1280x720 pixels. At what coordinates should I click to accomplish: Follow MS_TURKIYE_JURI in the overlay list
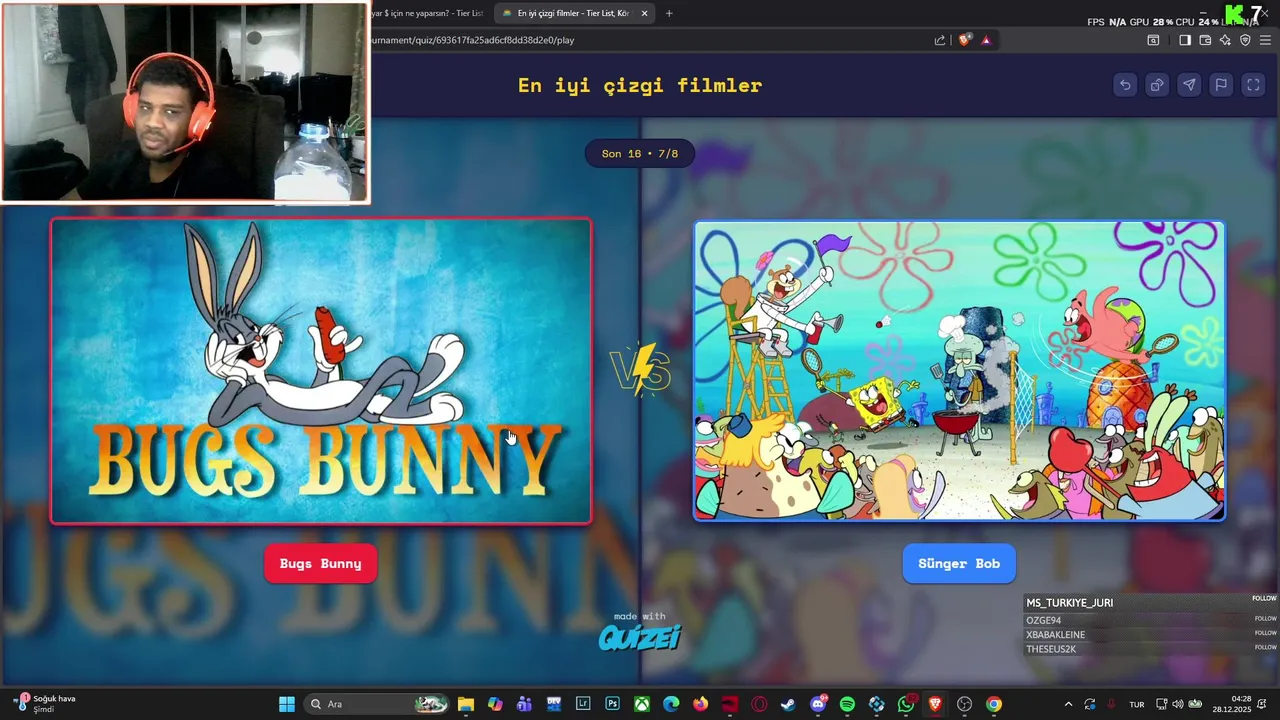pos(1264,598)
